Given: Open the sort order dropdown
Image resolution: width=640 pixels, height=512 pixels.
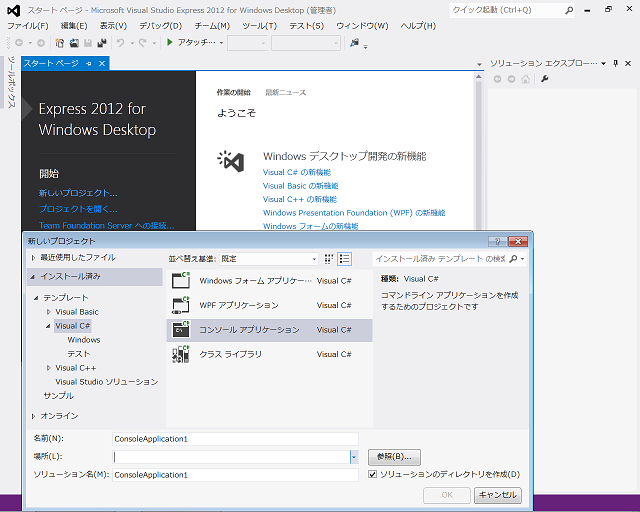Looking at the screenshot, I should pyautogui.click(x=269, y=259).
